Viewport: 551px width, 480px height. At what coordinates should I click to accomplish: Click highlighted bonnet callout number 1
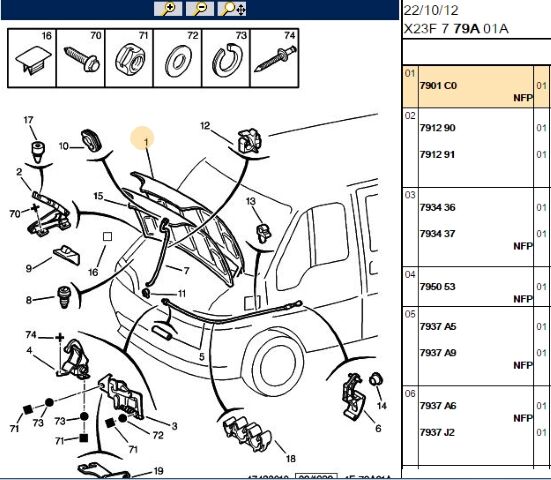pyautogui.click(x=146, y=142)
